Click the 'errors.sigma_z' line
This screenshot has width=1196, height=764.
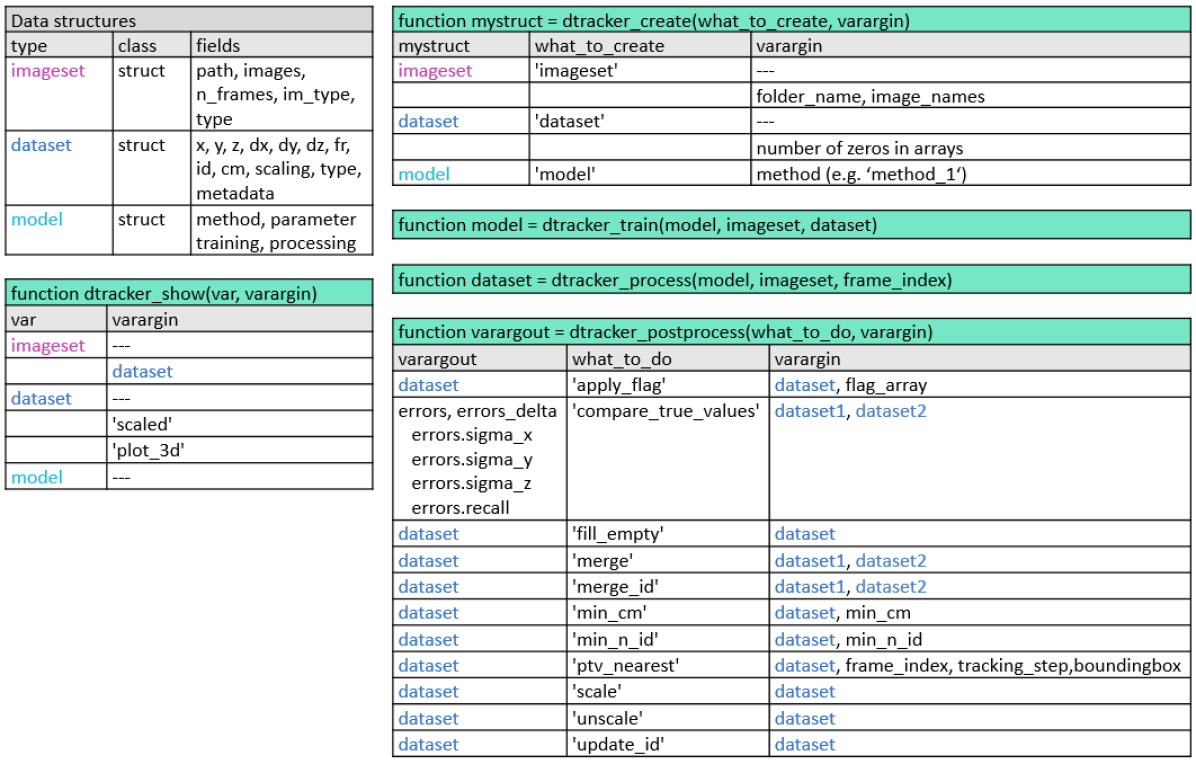click(x=471, y=483)
